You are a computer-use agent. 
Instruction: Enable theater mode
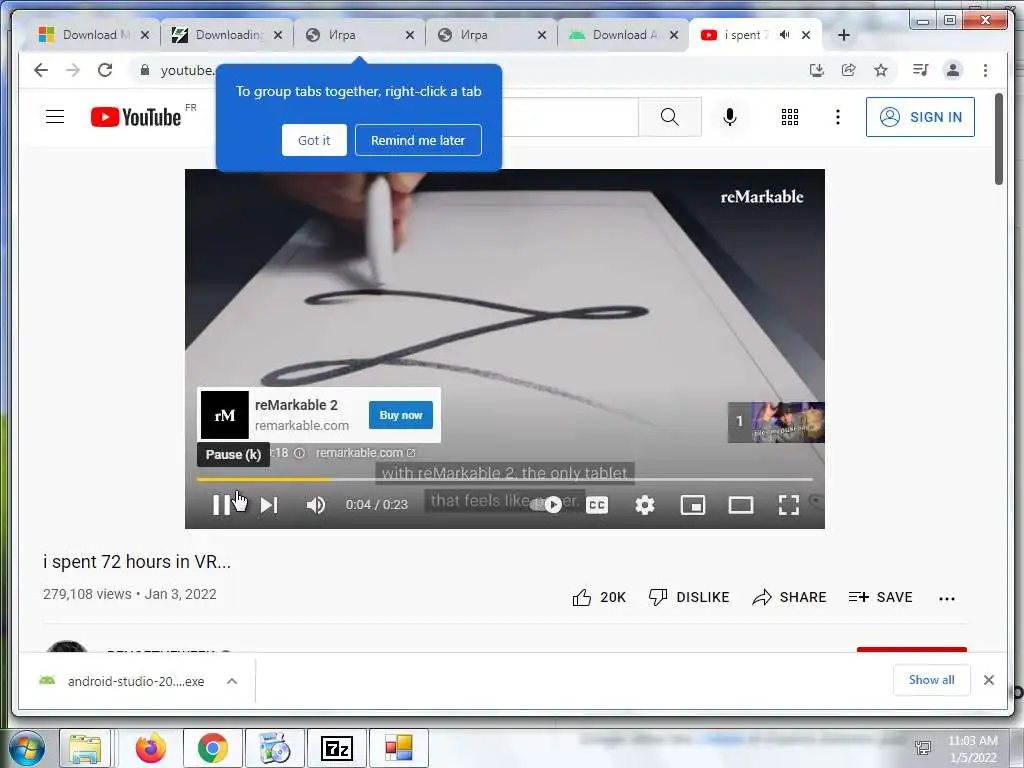[x=741, y=505]
